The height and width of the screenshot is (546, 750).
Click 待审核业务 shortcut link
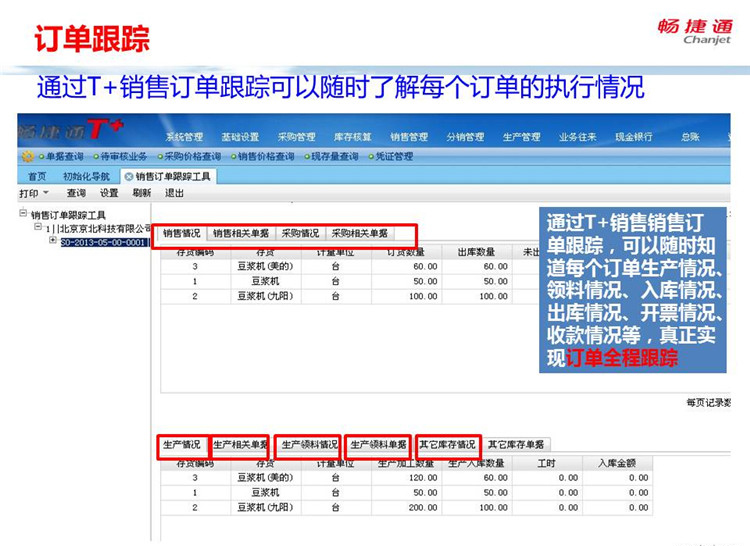point(124,156)
